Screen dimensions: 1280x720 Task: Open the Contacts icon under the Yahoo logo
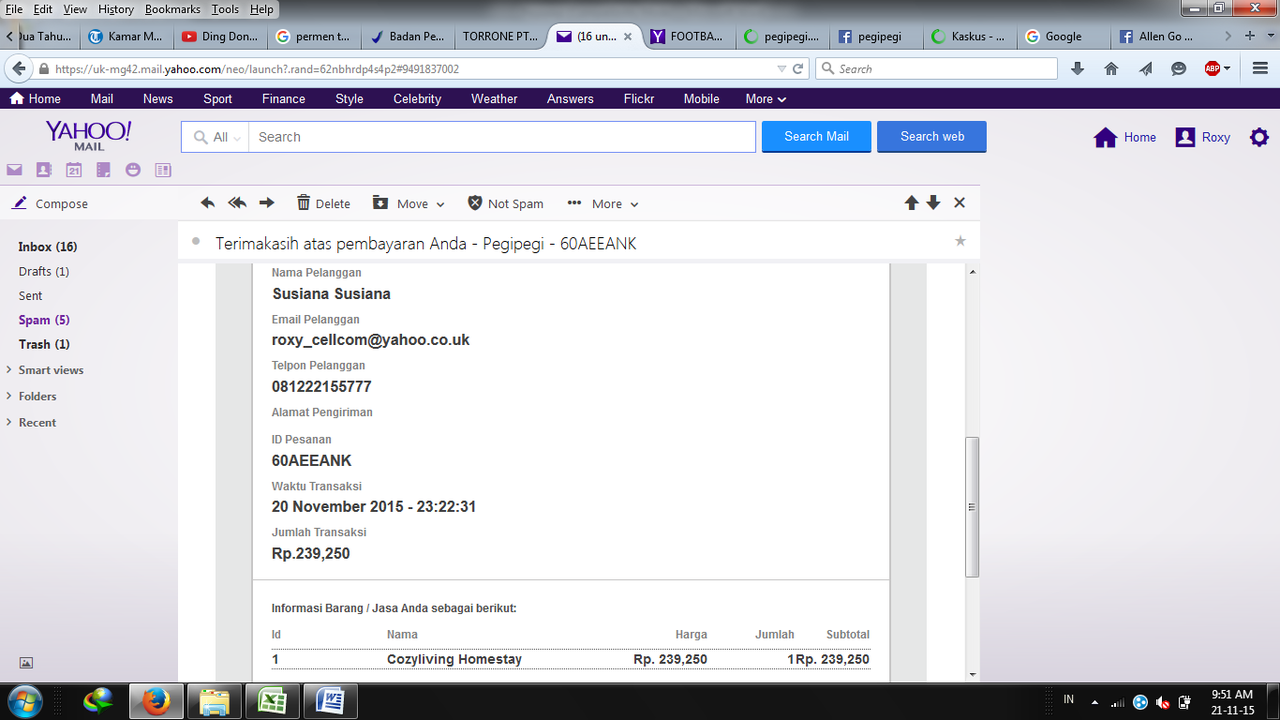click(44, 170)
